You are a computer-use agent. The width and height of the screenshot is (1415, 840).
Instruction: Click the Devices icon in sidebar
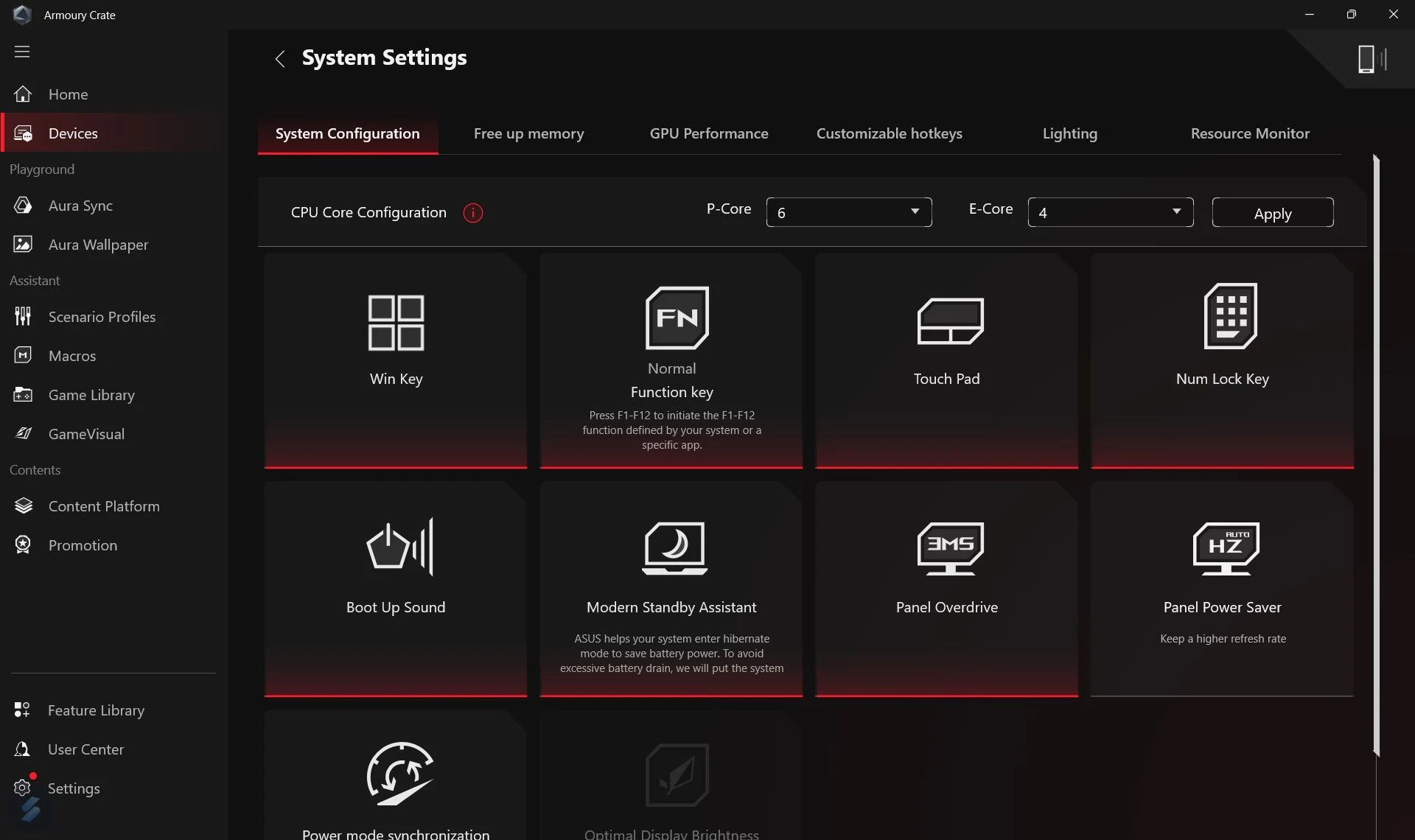(x=23, y=133)
